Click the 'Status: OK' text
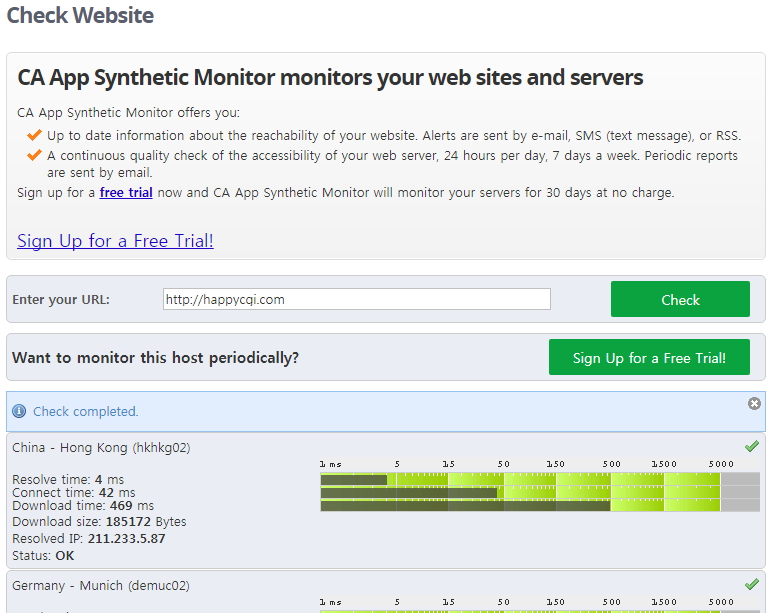 [x=43, y=556]
